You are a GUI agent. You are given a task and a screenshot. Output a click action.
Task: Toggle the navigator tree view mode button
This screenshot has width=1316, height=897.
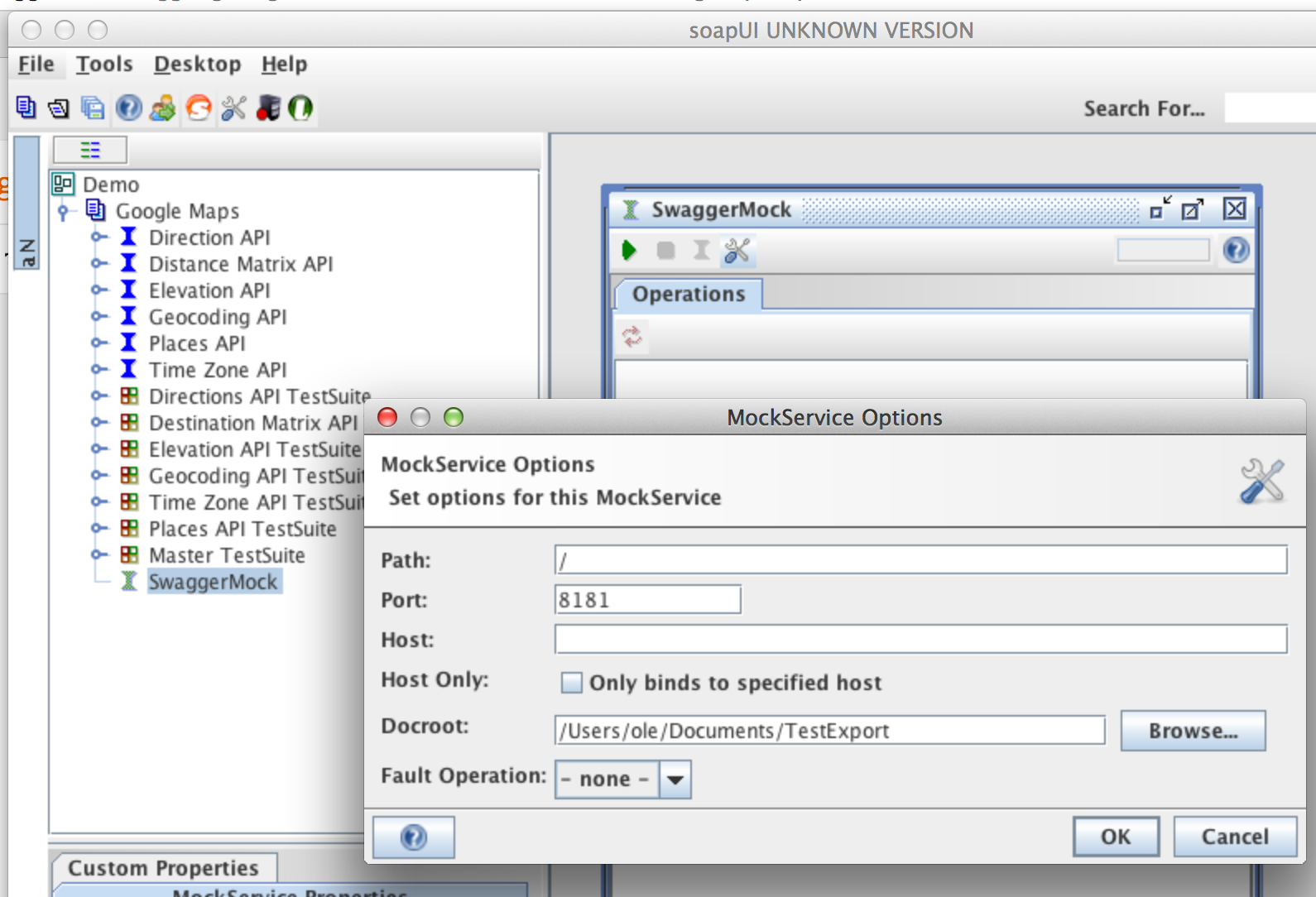(x=90, y=150)
